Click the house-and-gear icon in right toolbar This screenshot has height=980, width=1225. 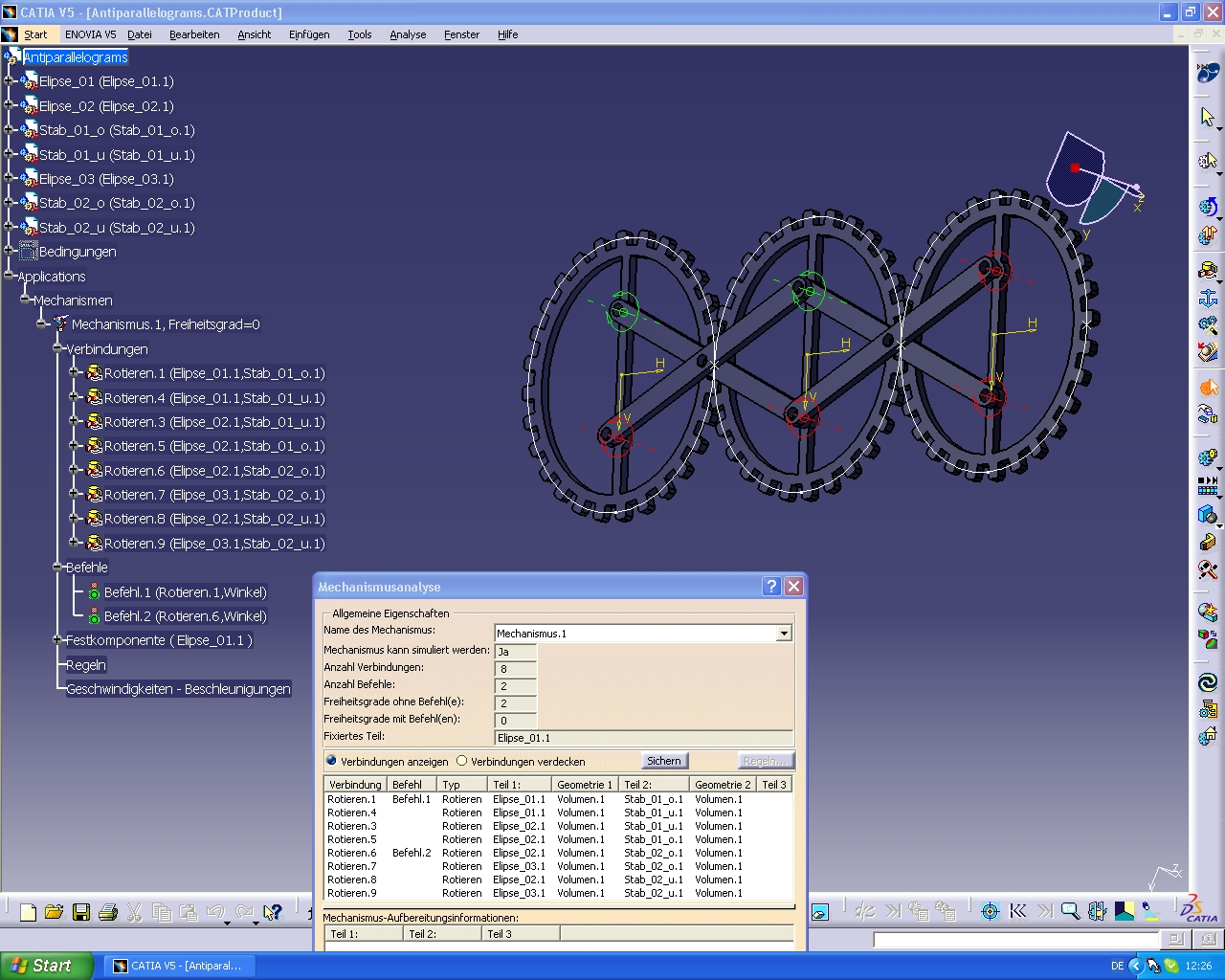1208,736
